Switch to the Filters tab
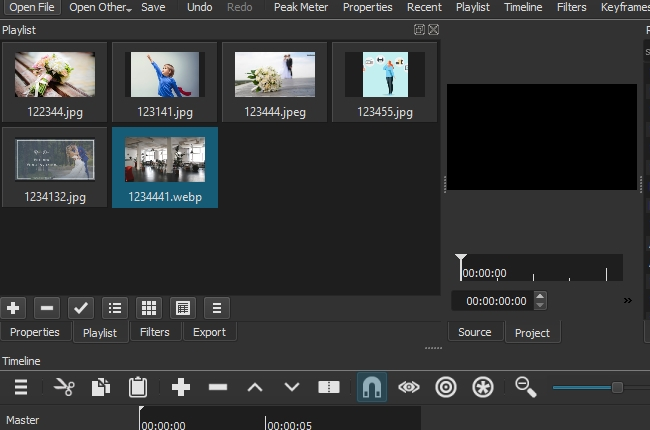 pos(155,332)
